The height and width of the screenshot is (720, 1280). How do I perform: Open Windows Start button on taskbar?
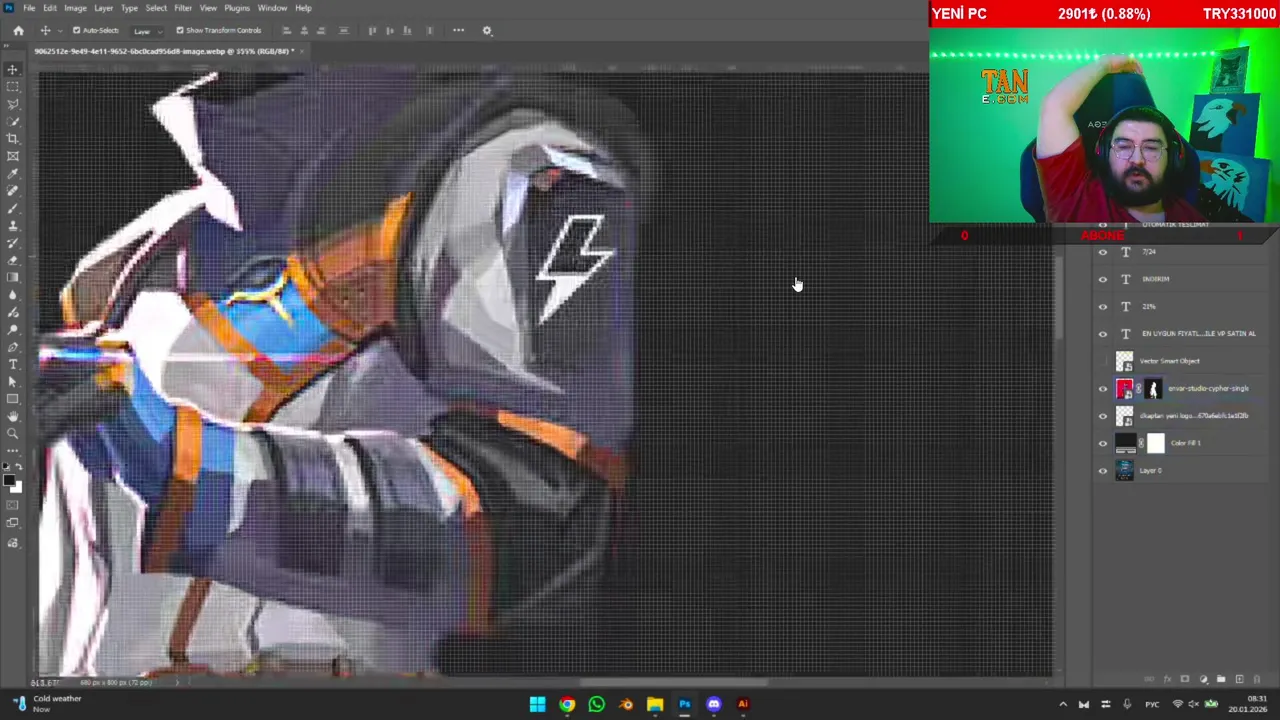537,704
